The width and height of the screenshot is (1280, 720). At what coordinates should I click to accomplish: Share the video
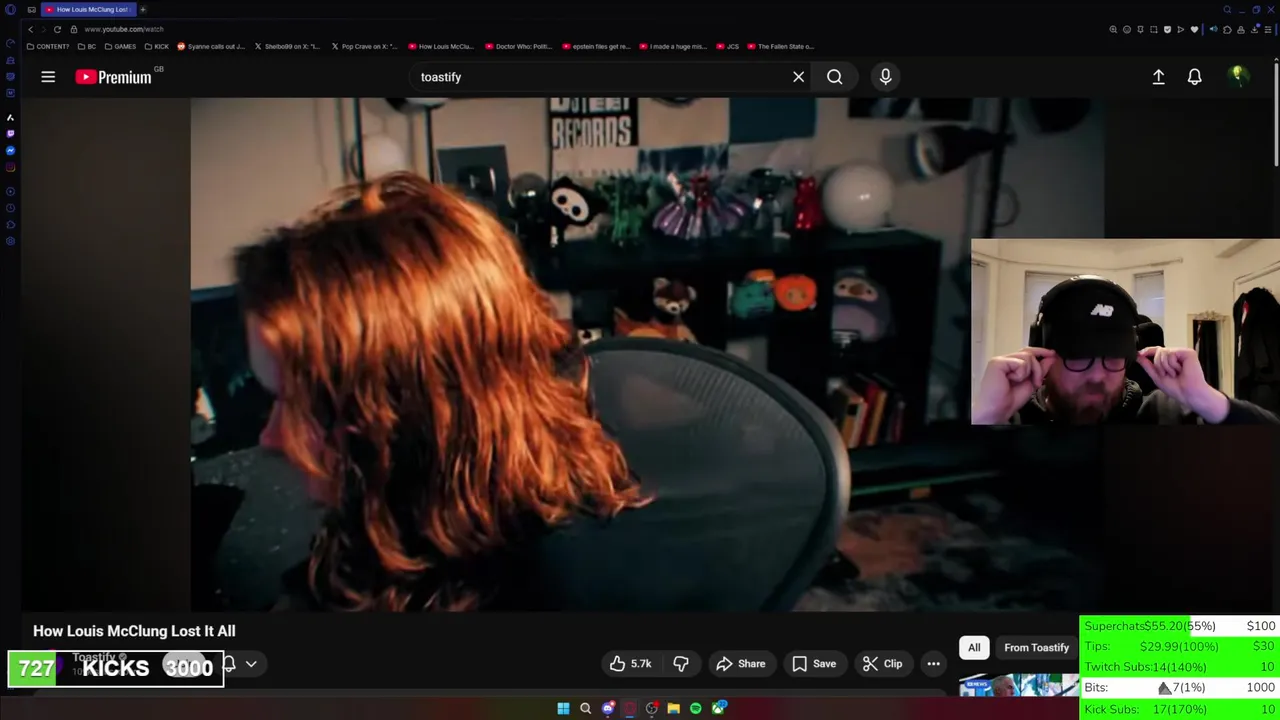741,664
